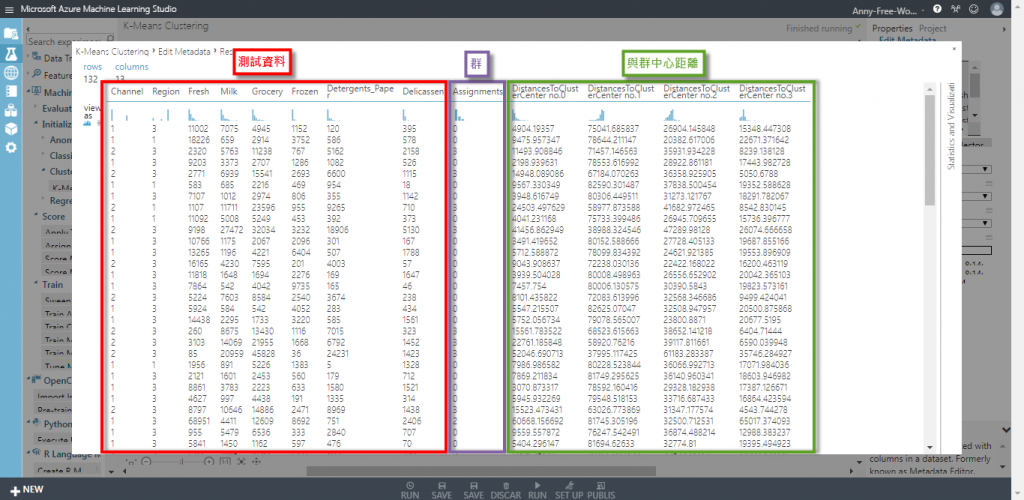This screenshot has height=500, width=1024.
Task: Open Datasets cylinders icon in sidebar
Action: [x=10, y=110]
